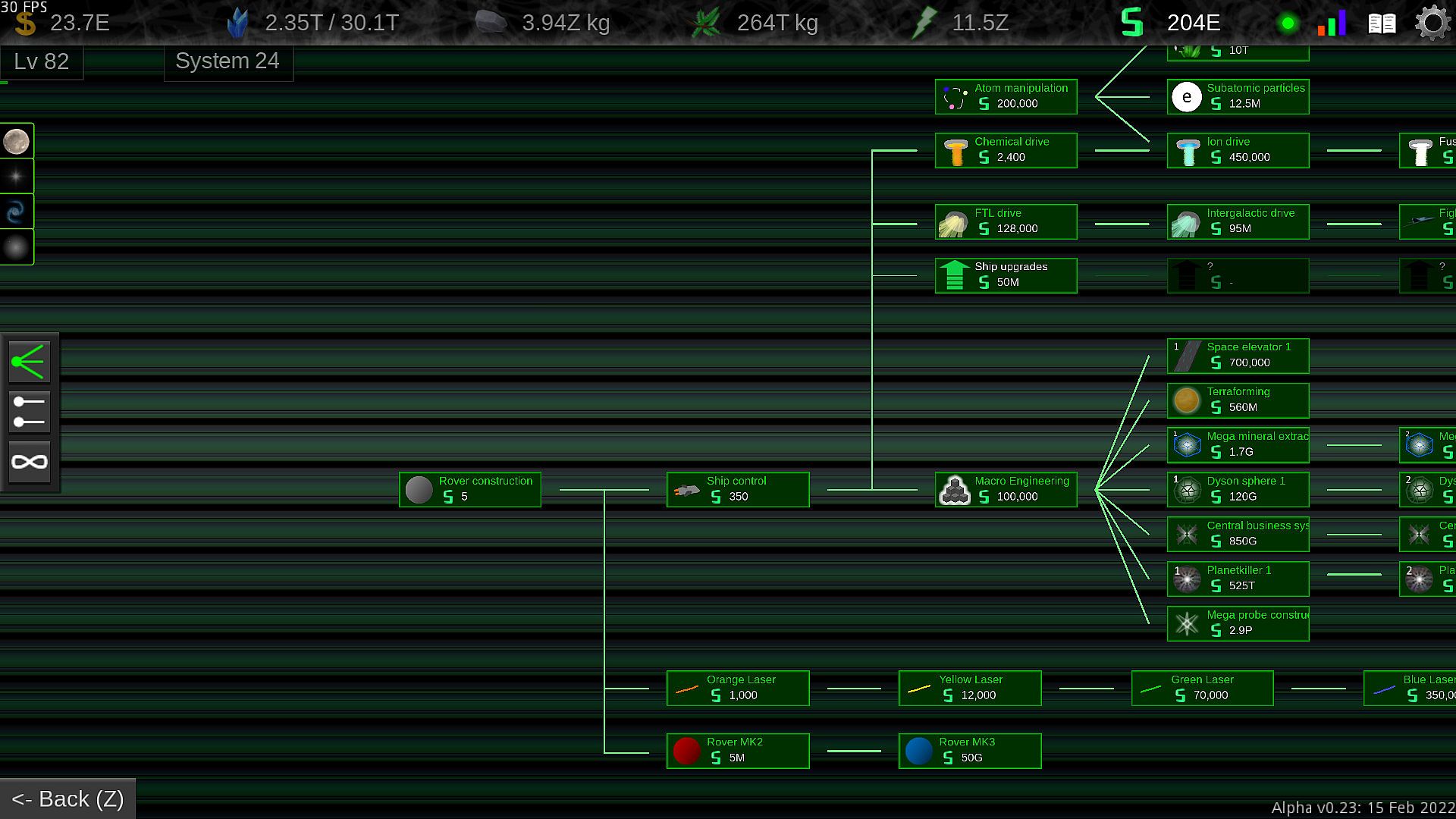1456x819 pixels.
Task: Select the Rover construction research node
Action: tap(470, 489)
